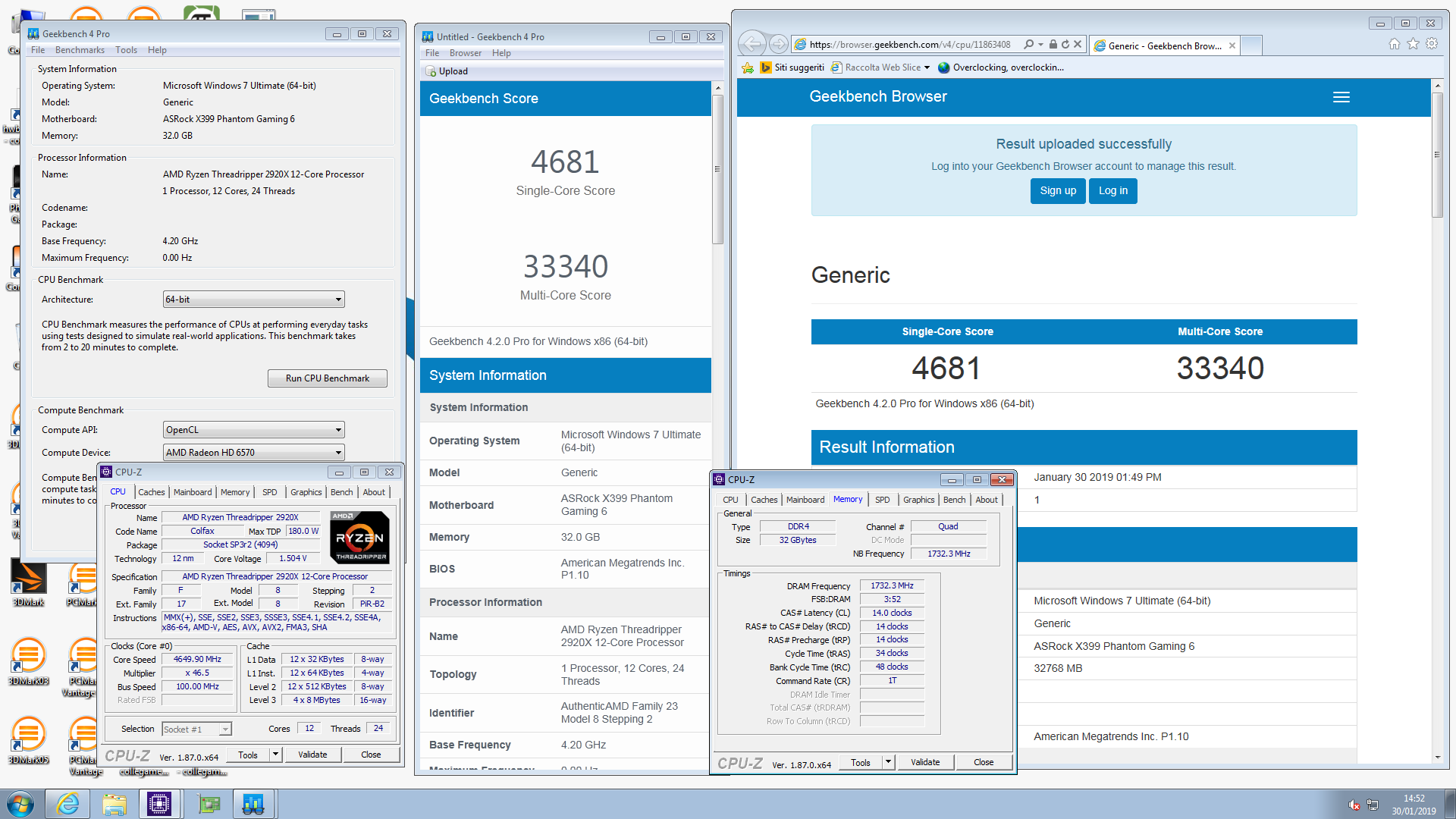
Task: Switch to Bench tab in left CPU-Z window
Action: (x=341, y=492)
